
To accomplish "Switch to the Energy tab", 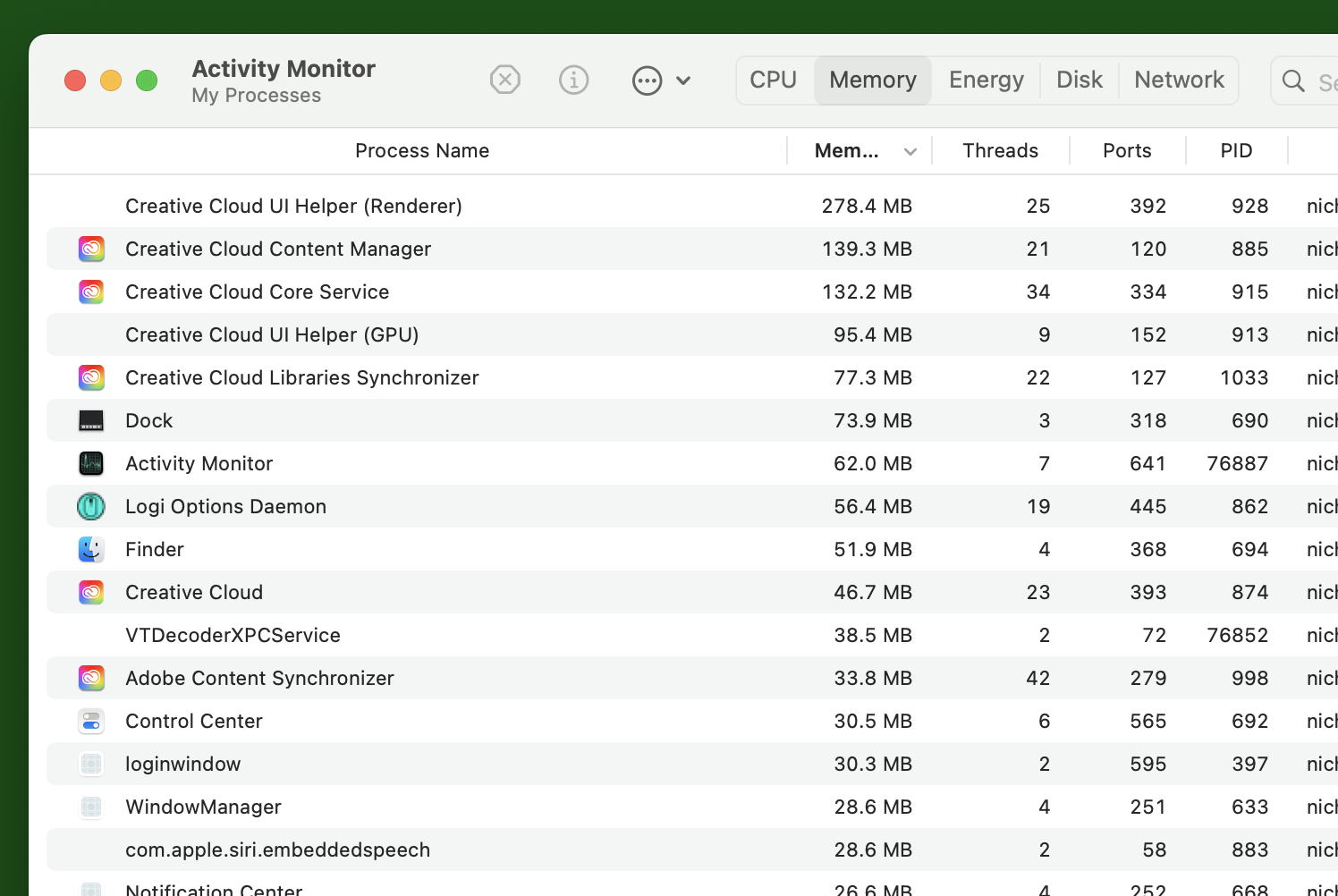I will (x=986, y=80).
